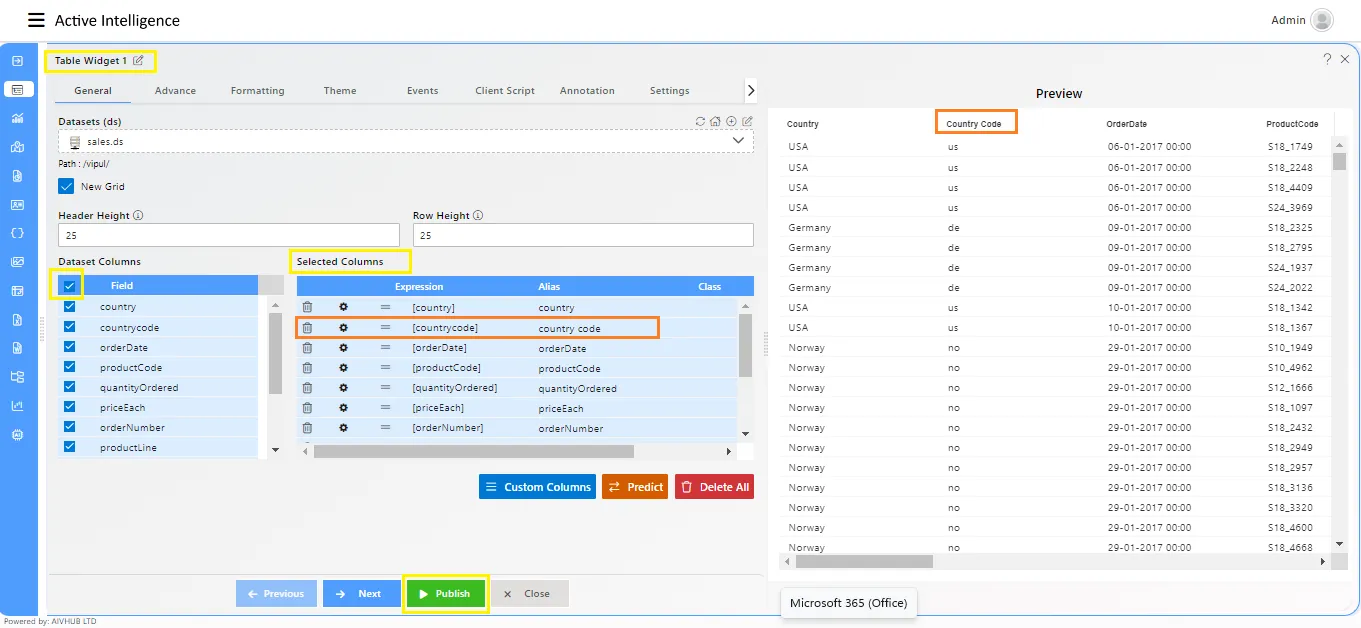This screenshot has height=628, width=1361.
Task: Click trash icon for [priceEach] row
Action: coord(307,408)
